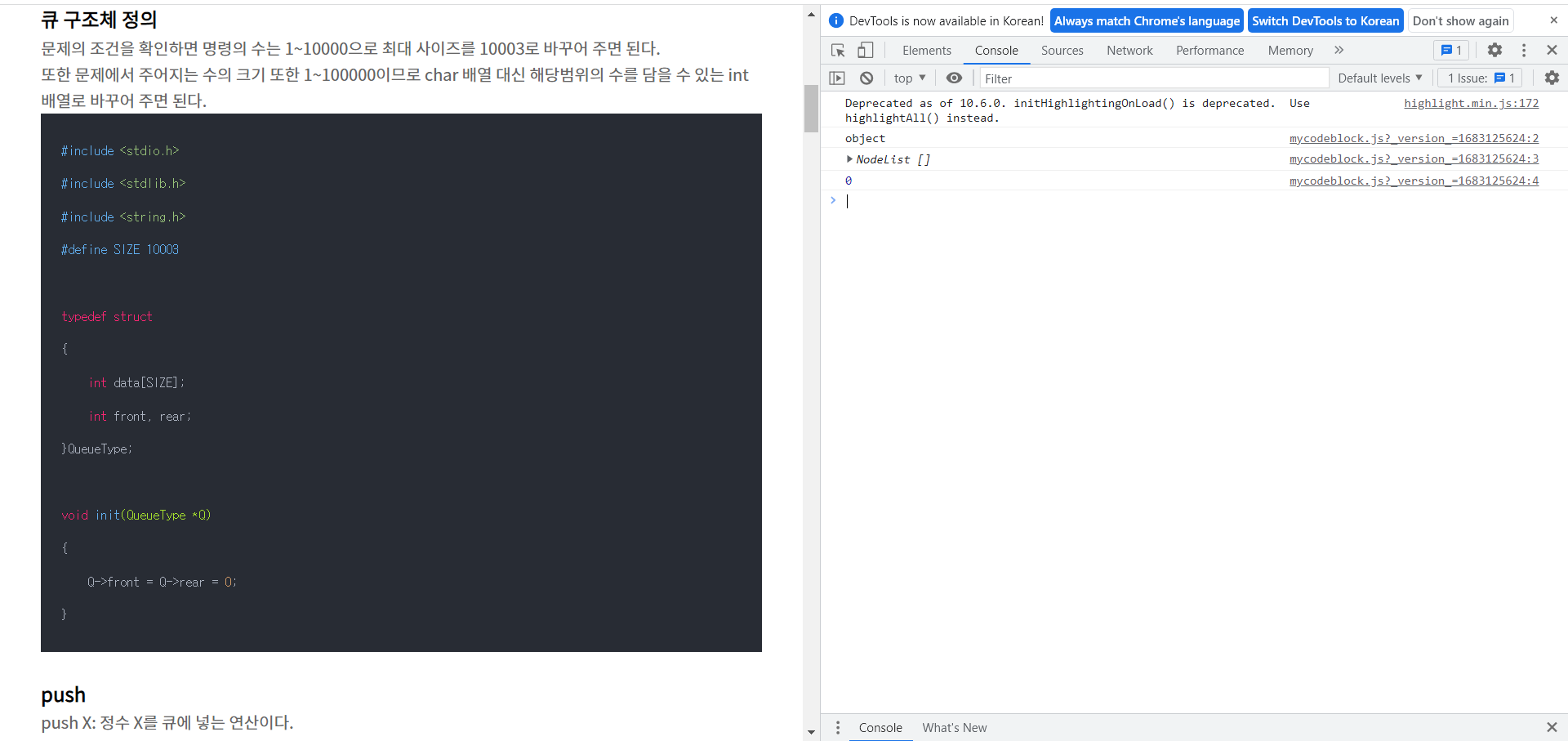Select the inspect element tool

[x=836, y=50]
